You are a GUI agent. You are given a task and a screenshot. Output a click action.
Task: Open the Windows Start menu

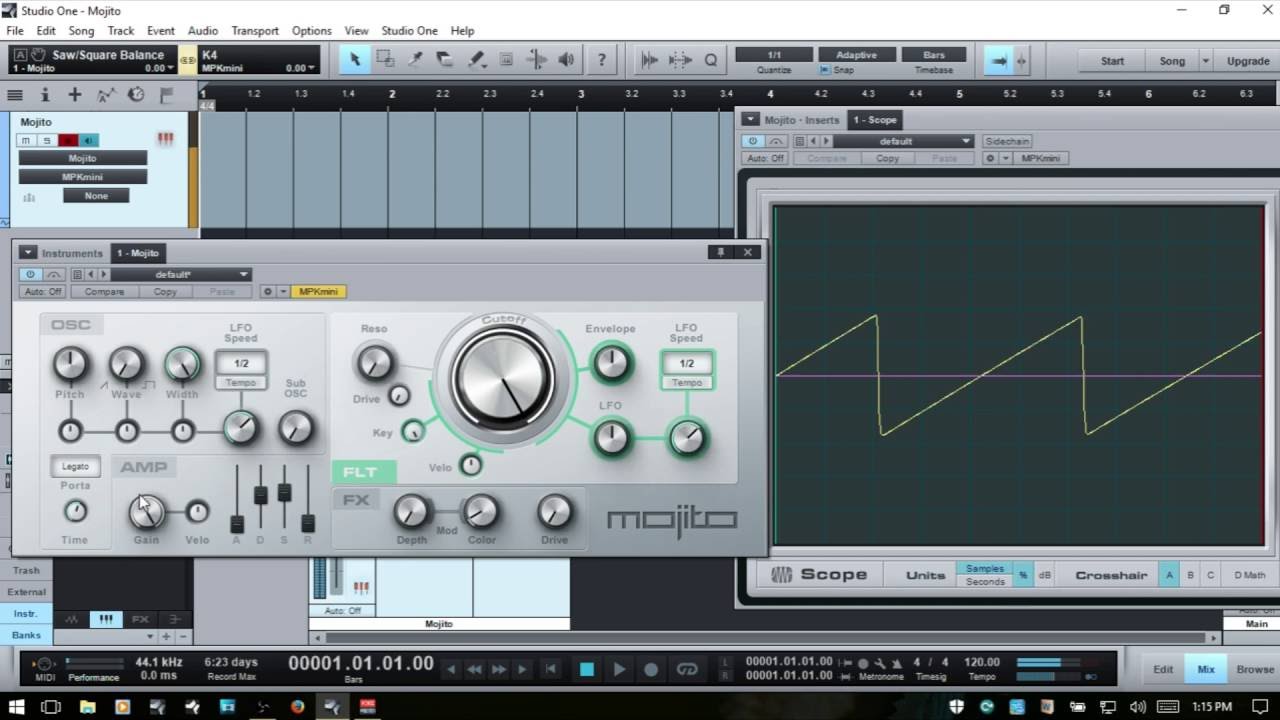pos(17,706)
